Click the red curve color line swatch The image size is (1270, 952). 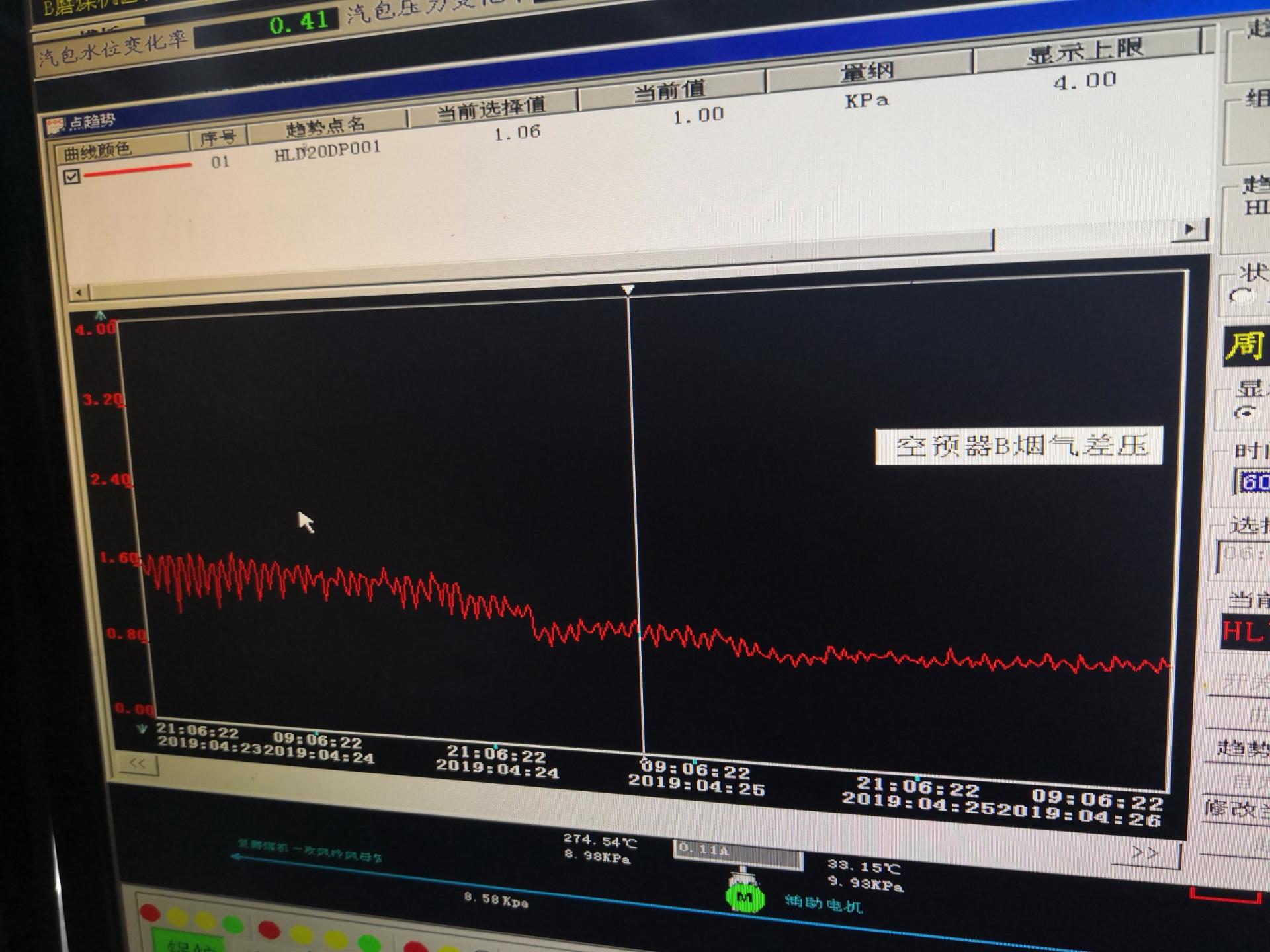pos(138,170)
